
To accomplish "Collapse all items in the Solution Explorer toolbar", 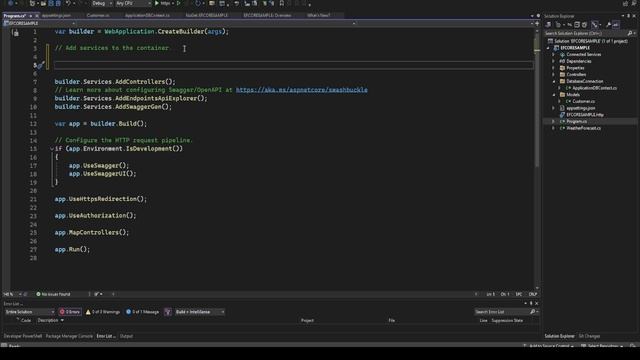I will click(x=577, y=25).
